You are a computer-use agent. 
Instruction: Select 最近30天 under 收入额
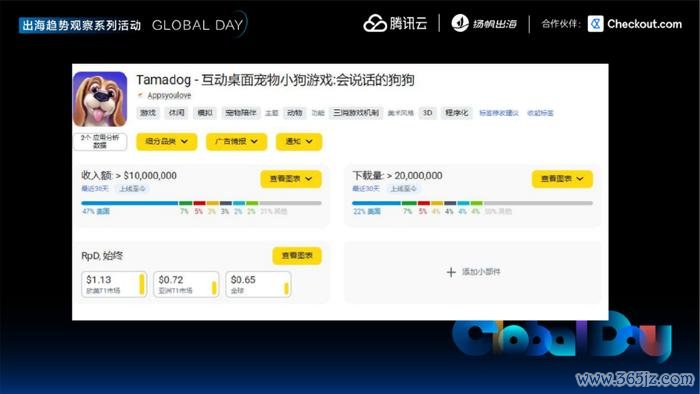[x=95, y=189]
